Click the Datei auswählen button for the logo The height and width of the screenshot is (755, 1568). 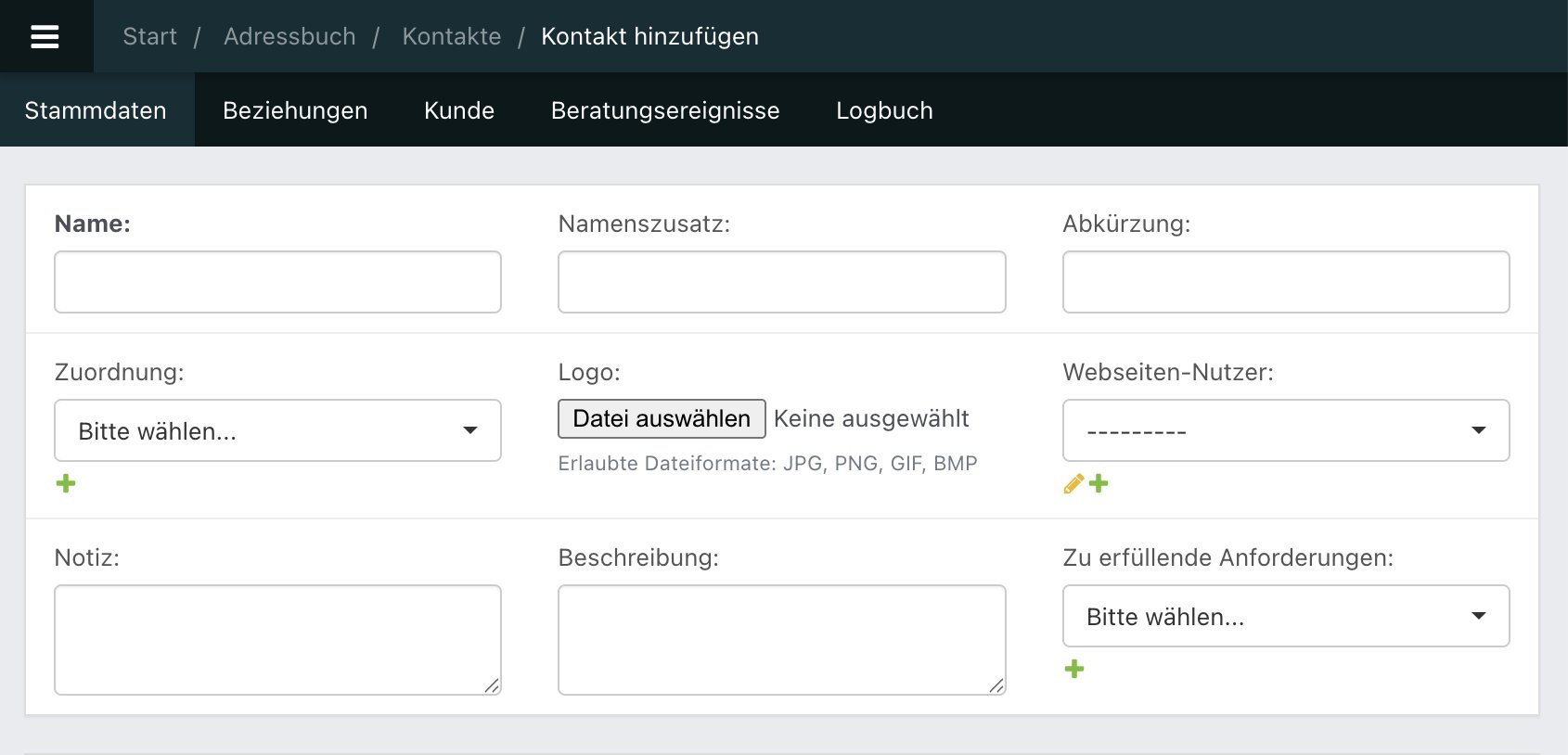point(662,418)
